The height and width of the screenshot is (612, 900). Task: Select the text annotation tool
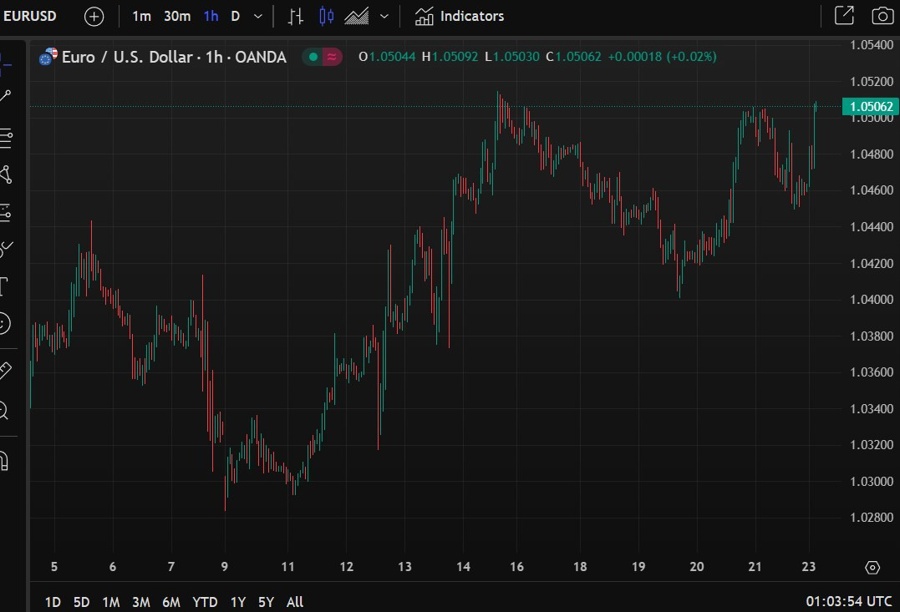(4, 287)
